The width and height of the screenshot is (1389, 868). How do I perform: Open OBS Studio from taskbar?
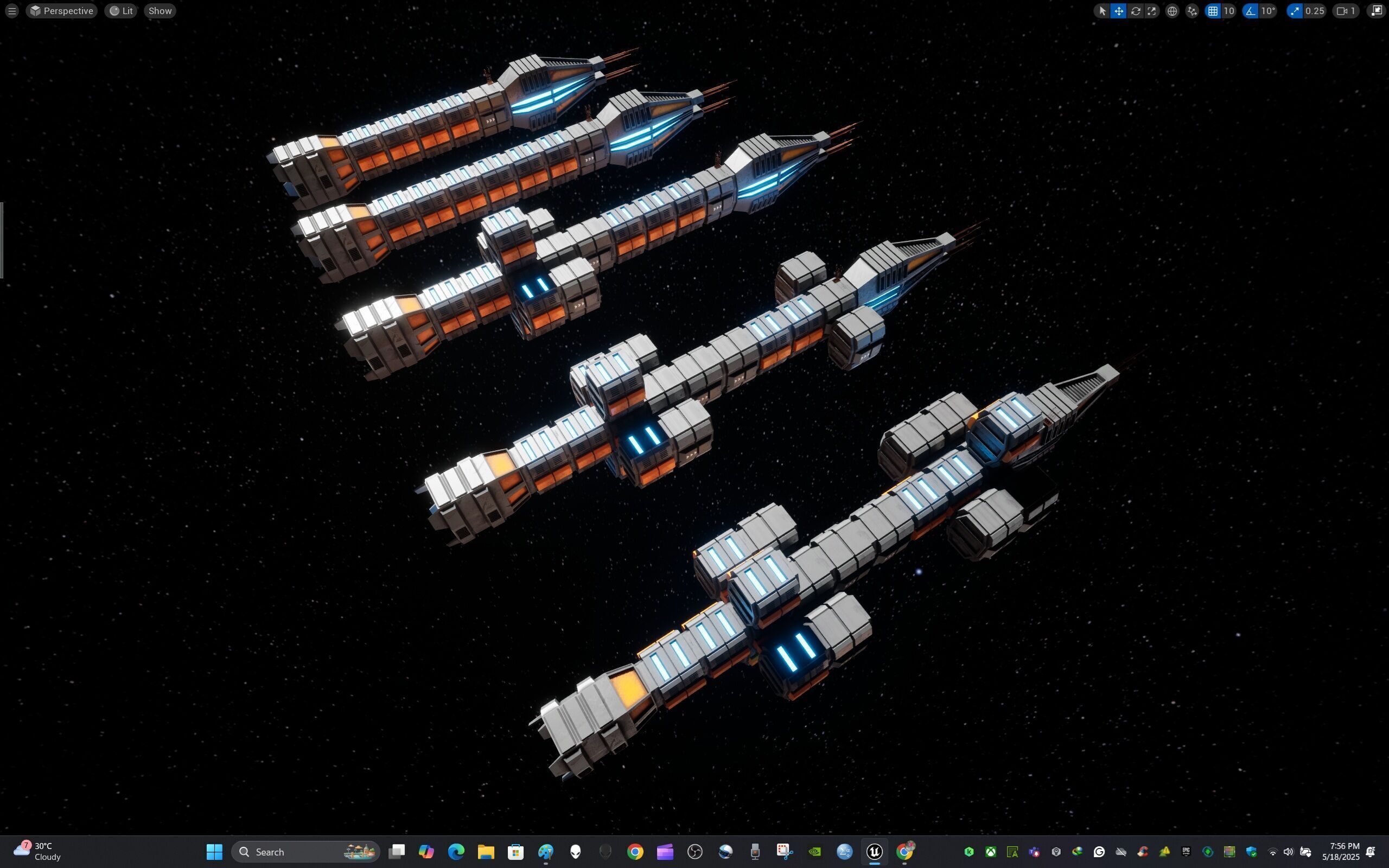point(695,852)
